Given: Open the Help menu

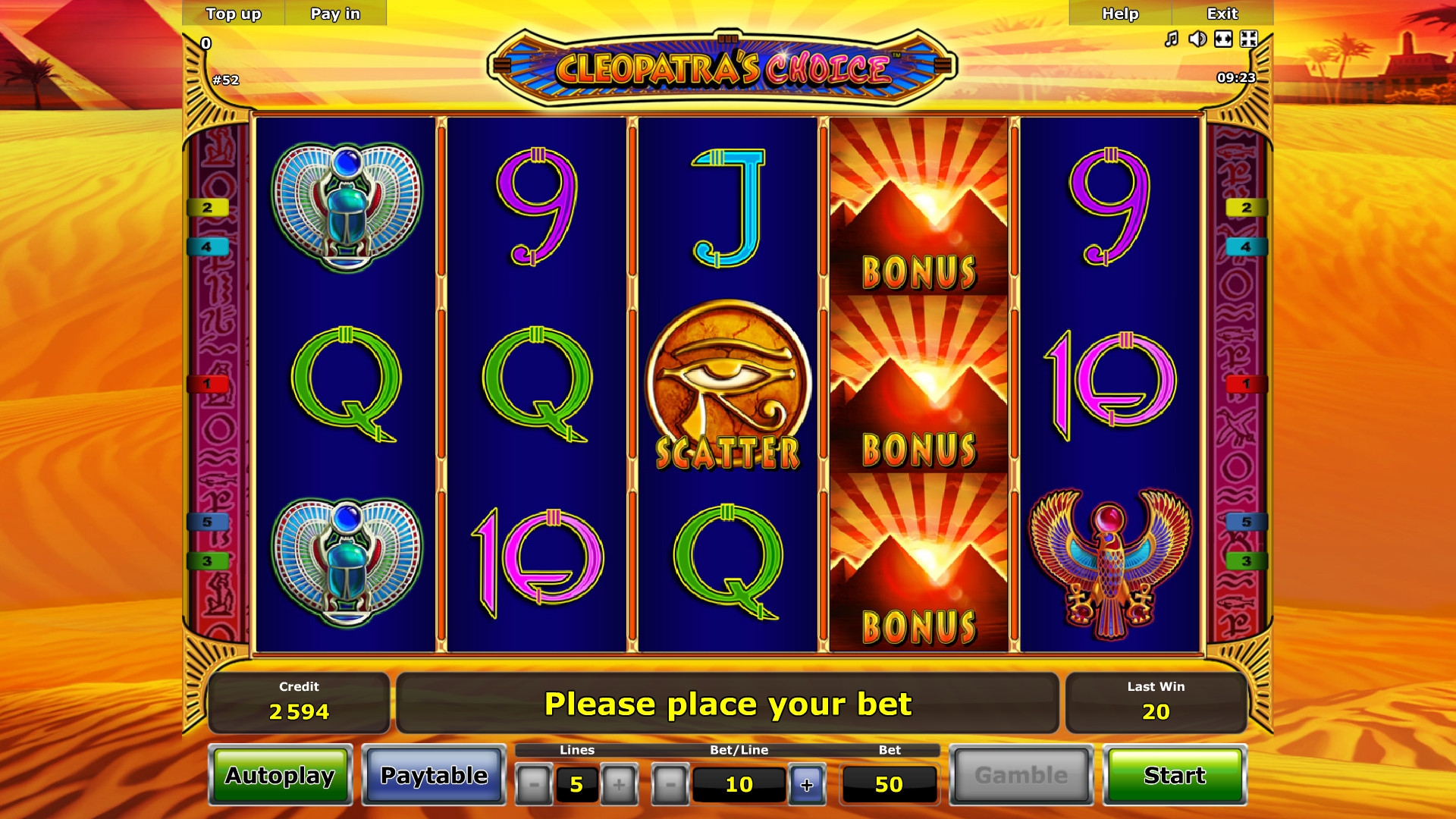Looking at the screenshot, I should coord(1120,13).
